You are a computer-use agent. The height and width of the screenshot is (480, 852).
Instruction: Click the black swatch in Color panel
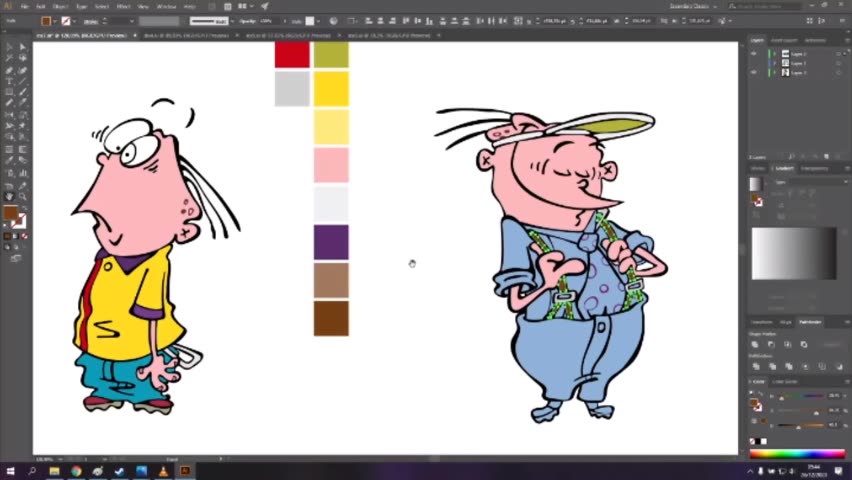[758, 441]
